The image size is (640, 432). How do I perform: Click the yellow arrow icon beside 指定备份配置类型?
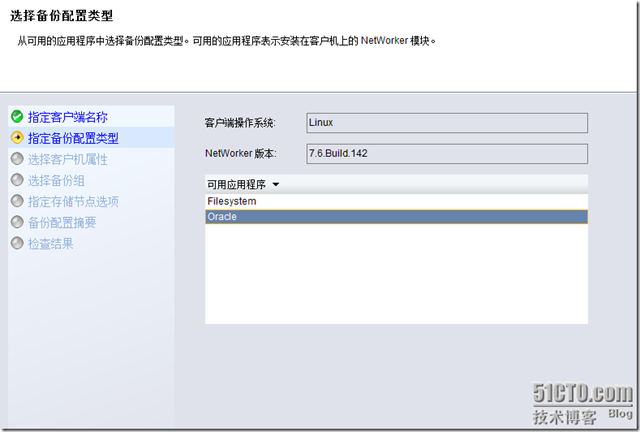17,138
